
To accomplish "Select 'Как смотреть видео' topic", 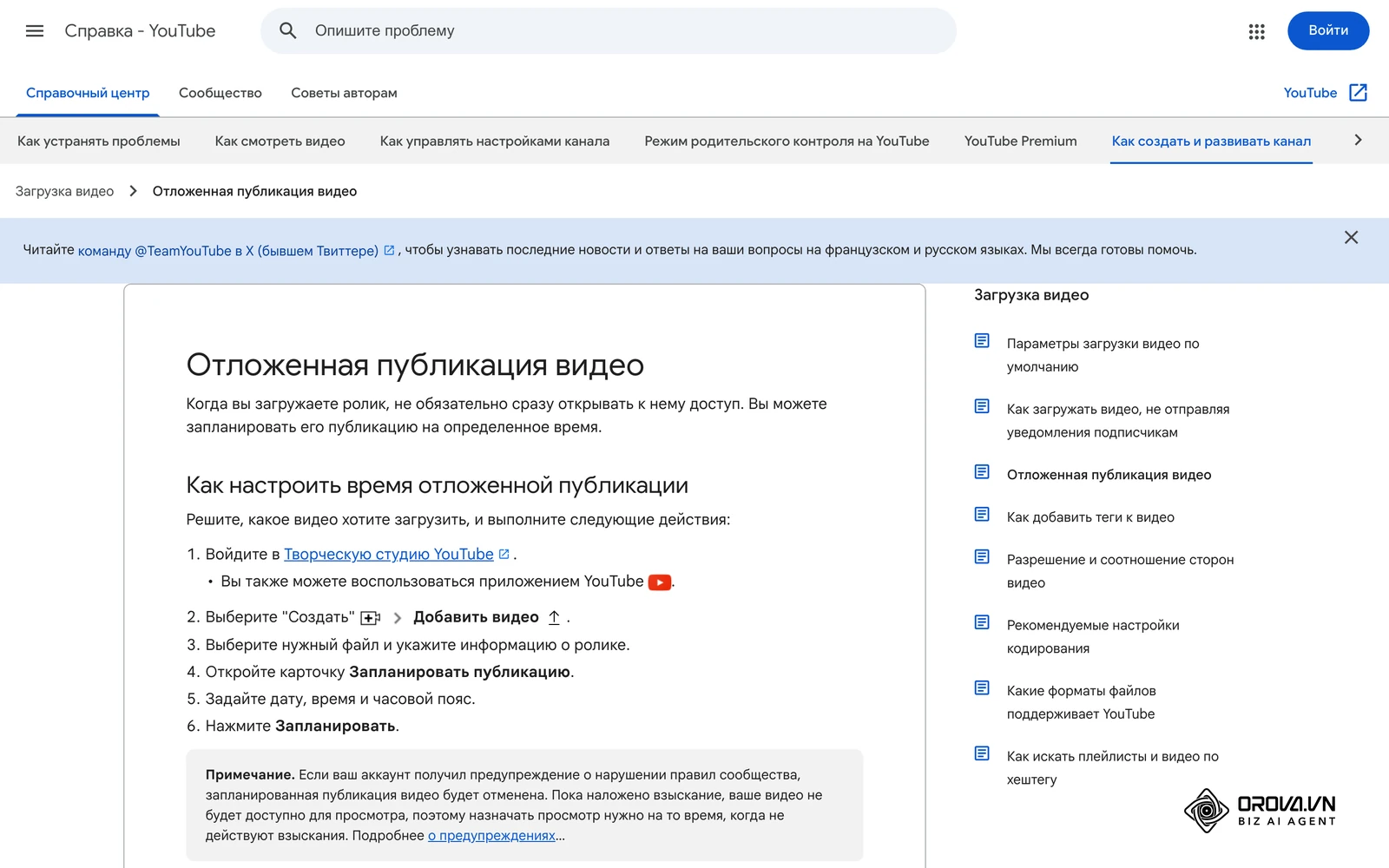I will pyautogui.click(x=280, y=141).
